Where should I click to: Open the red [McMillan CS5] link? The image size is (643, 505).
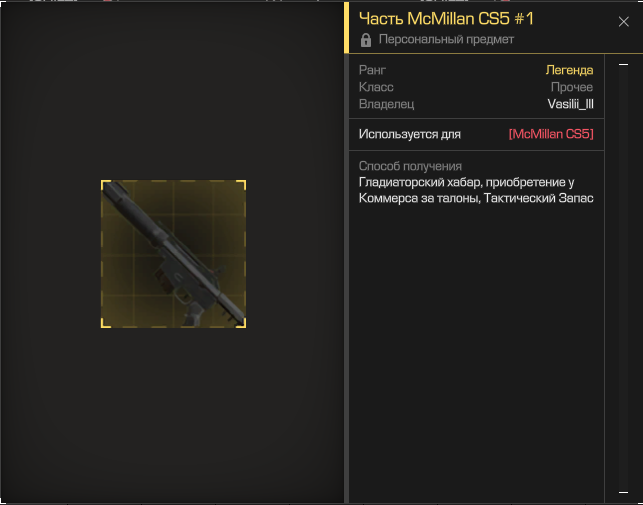click(551, 134)
